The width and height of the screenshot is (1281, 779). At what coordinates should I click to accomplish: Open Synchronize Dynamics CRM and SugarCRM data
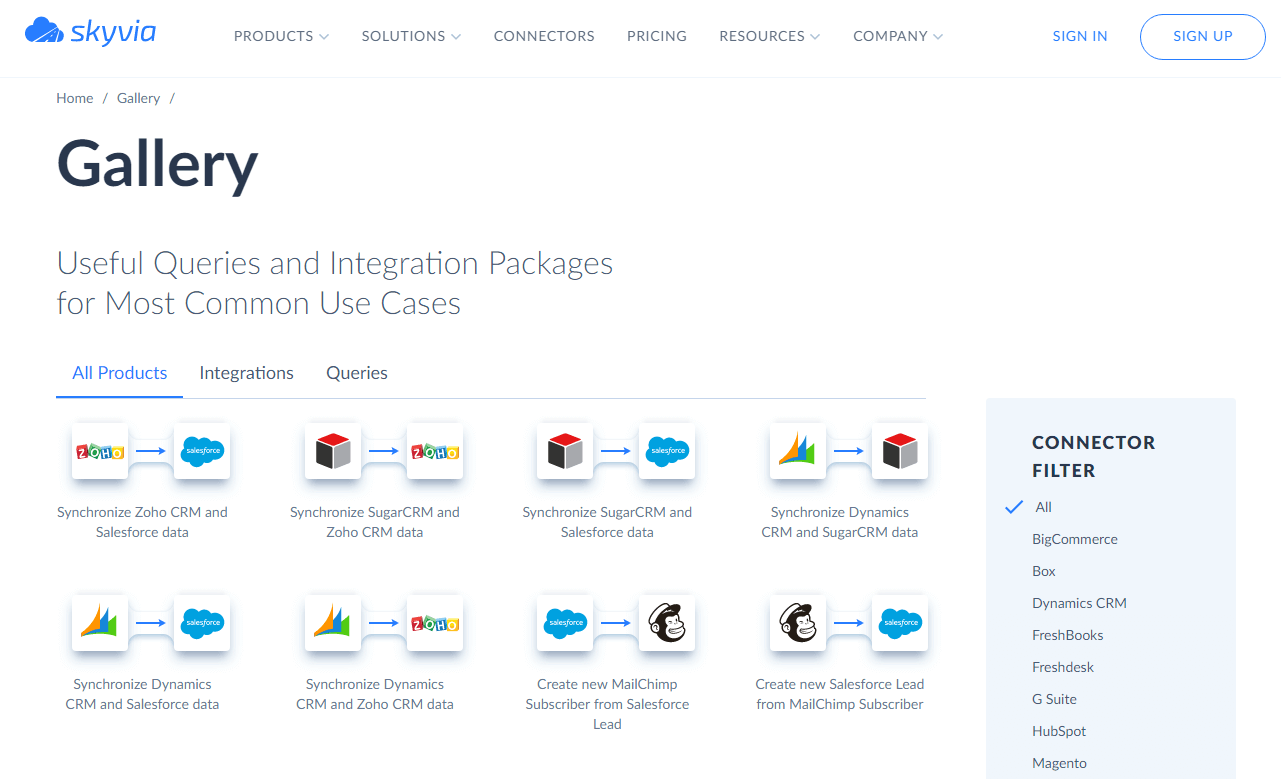(840, 522)
